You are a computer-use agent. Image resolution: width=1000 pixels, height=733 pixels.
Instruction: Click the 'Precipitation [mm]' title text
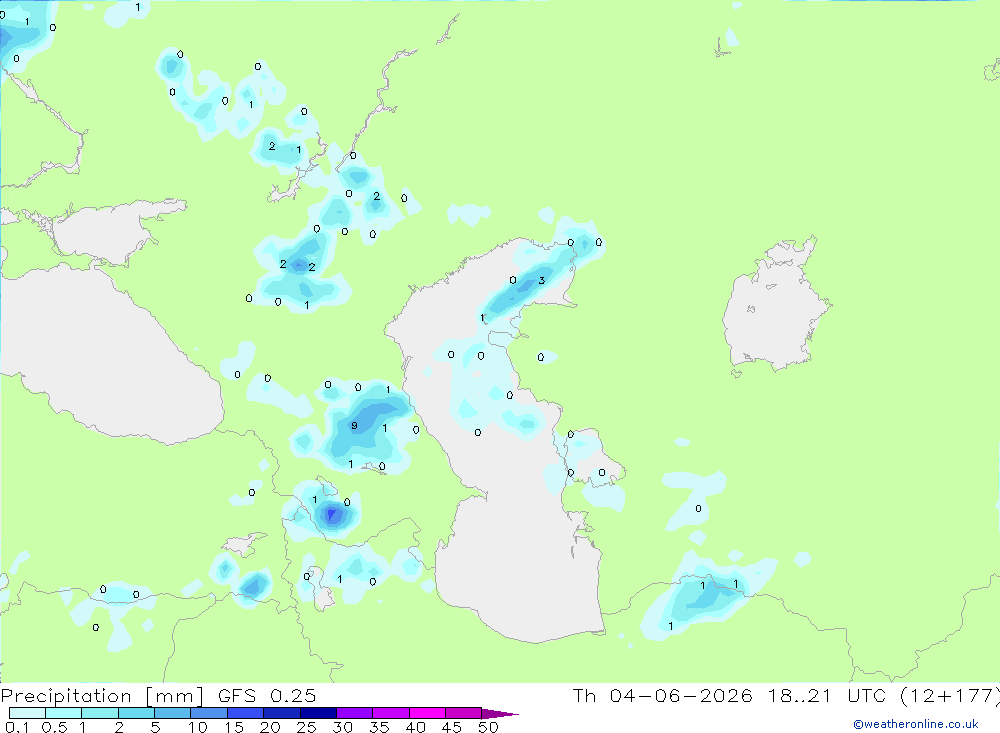(103, 696)
